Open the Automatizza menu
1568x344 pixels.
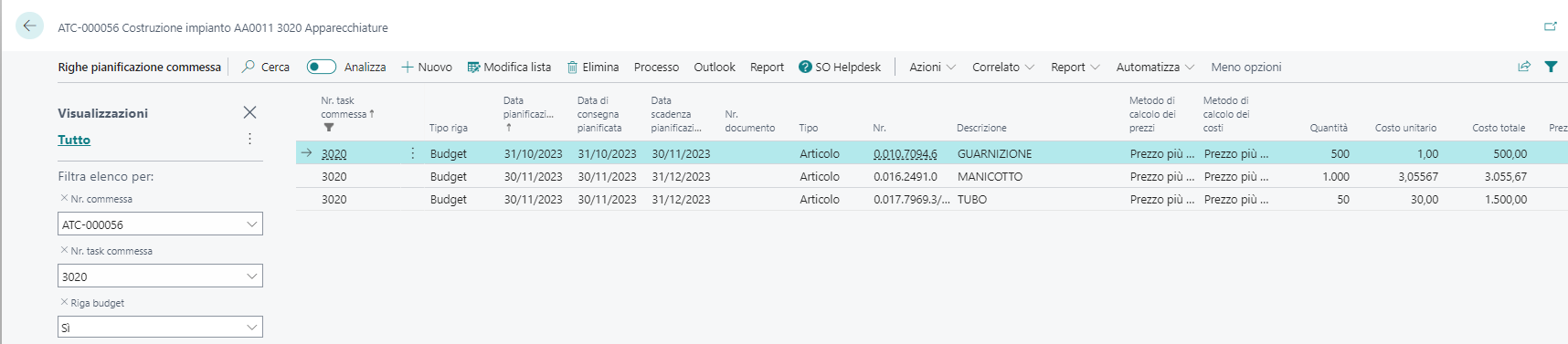point(1155,67)
